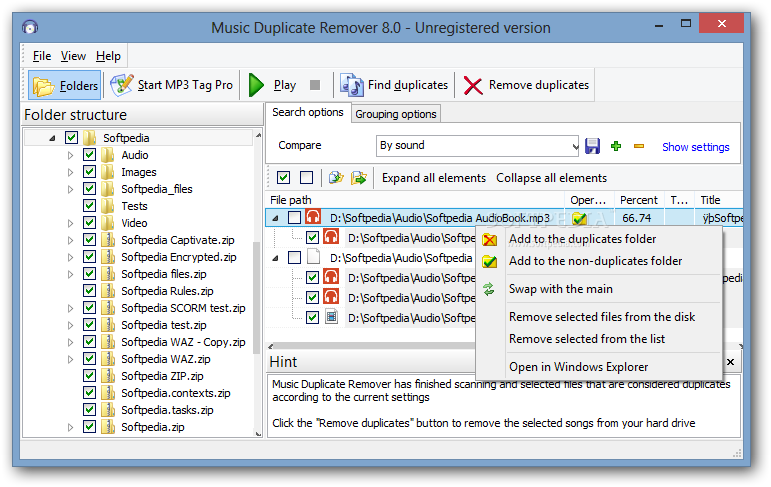Collapse the Softpedia root tree node
This screenshot has height=487, width=771.
[x=52, y=139]
